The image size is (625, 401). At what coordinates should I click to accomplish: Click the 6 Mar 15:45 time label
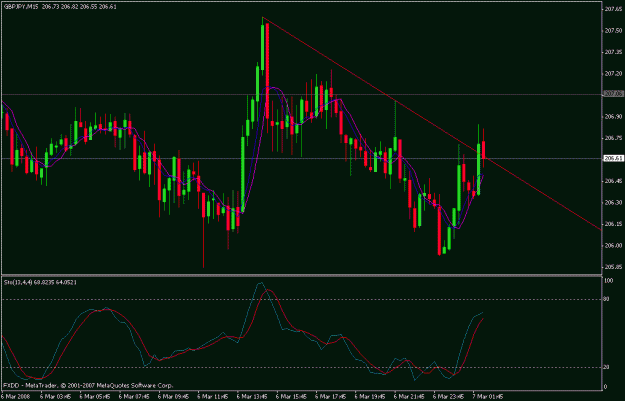pos(291,397)
